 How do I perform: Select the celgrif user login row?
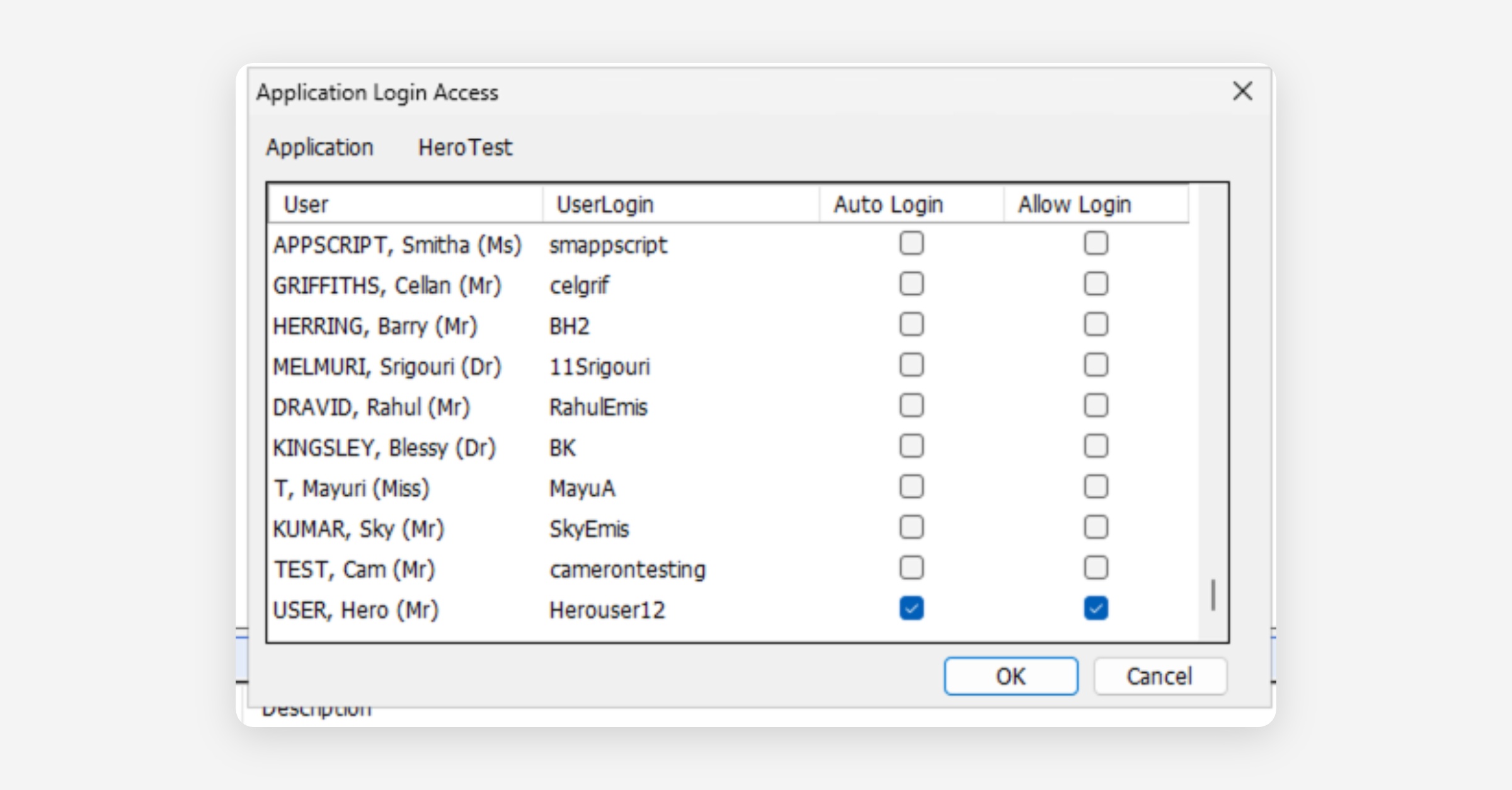pyautogui.click(x=579, y=285)
